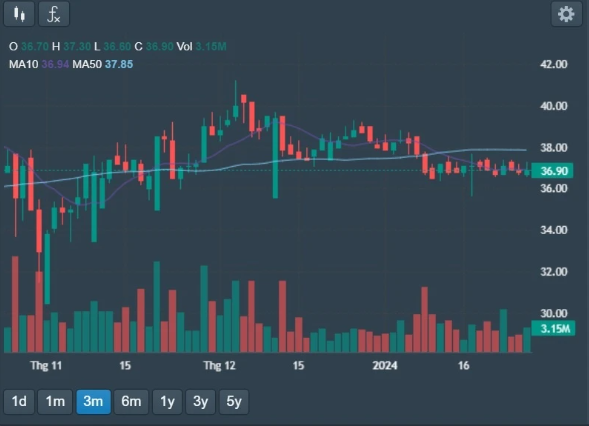Viewport: 589px width, 426px height.
Task: Click the 36.90 current price tag
Action: (553, 171)
